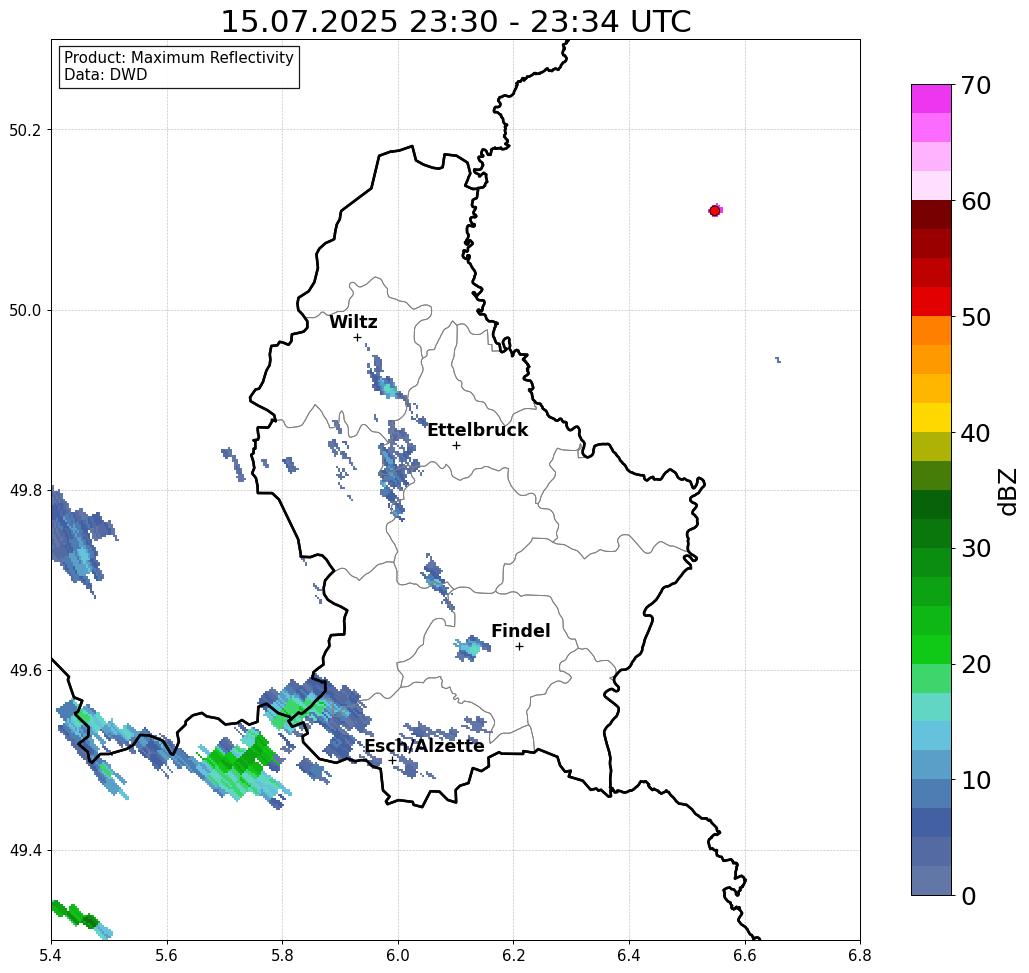This screenshot has width=1029, height=973.
Task: Click the plus marker at Findel
Action: tap(519, 647)
